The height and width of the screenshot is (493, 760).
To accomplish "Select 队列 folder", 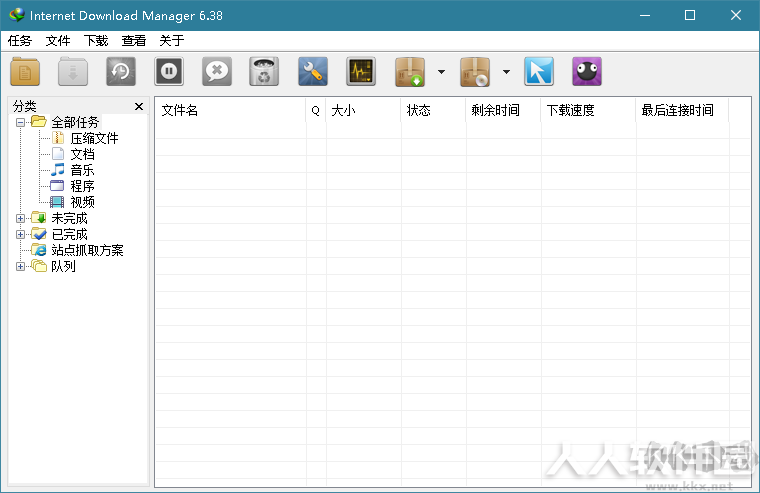I will 63,266.
